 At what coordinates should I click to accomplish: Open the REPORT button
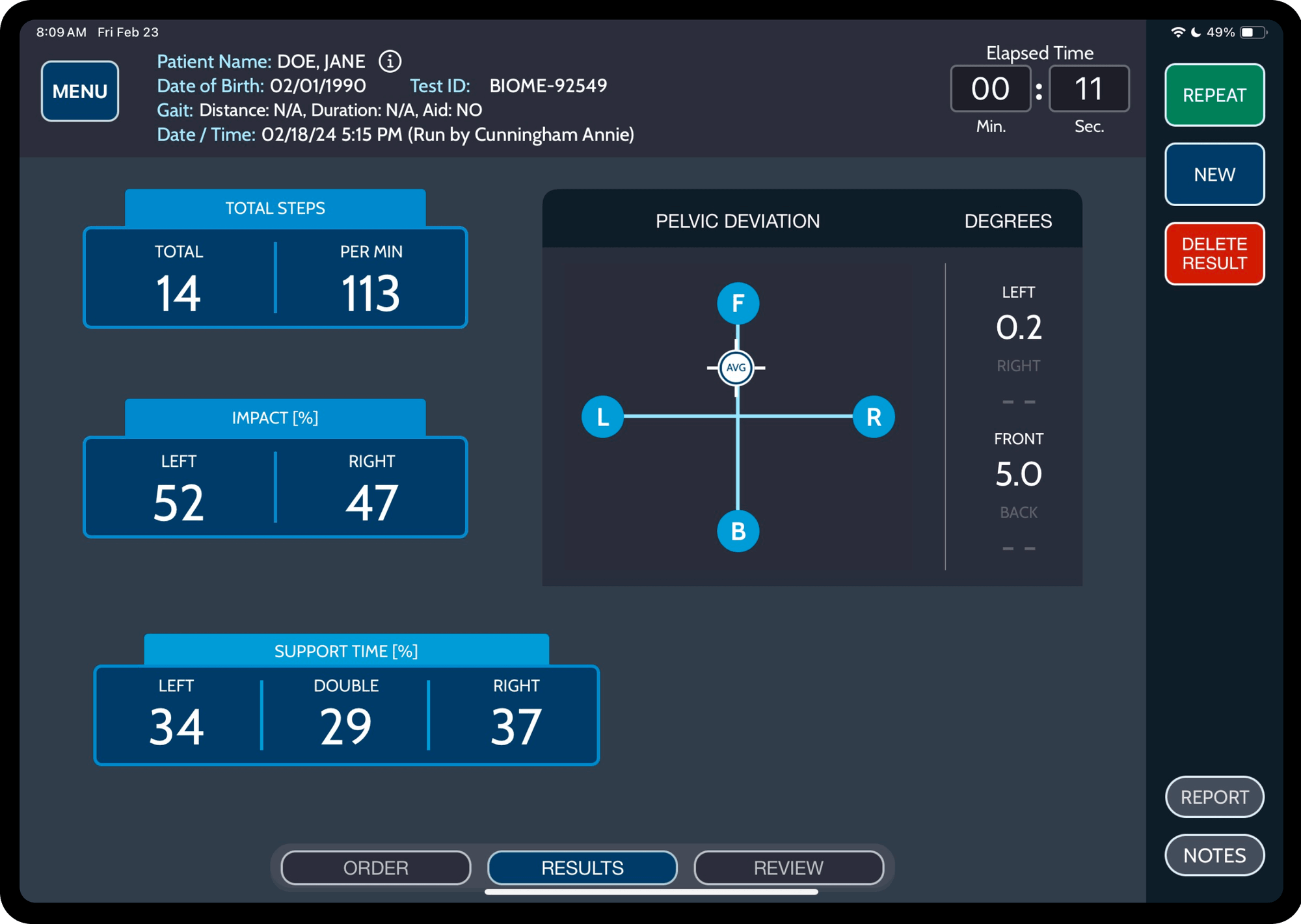point(1214,797)
